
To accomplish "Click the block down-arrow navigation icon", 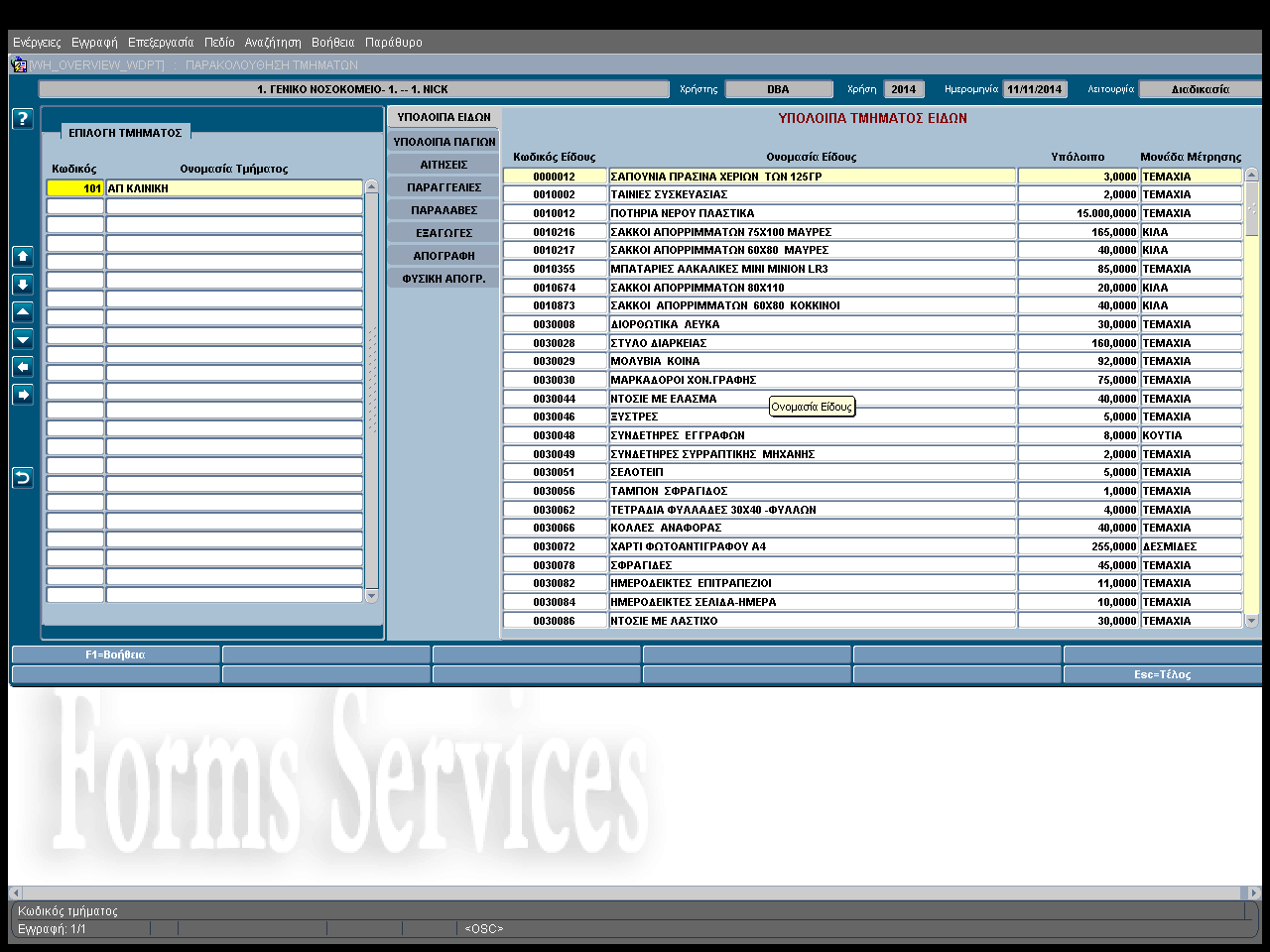I will click(23, 284).
